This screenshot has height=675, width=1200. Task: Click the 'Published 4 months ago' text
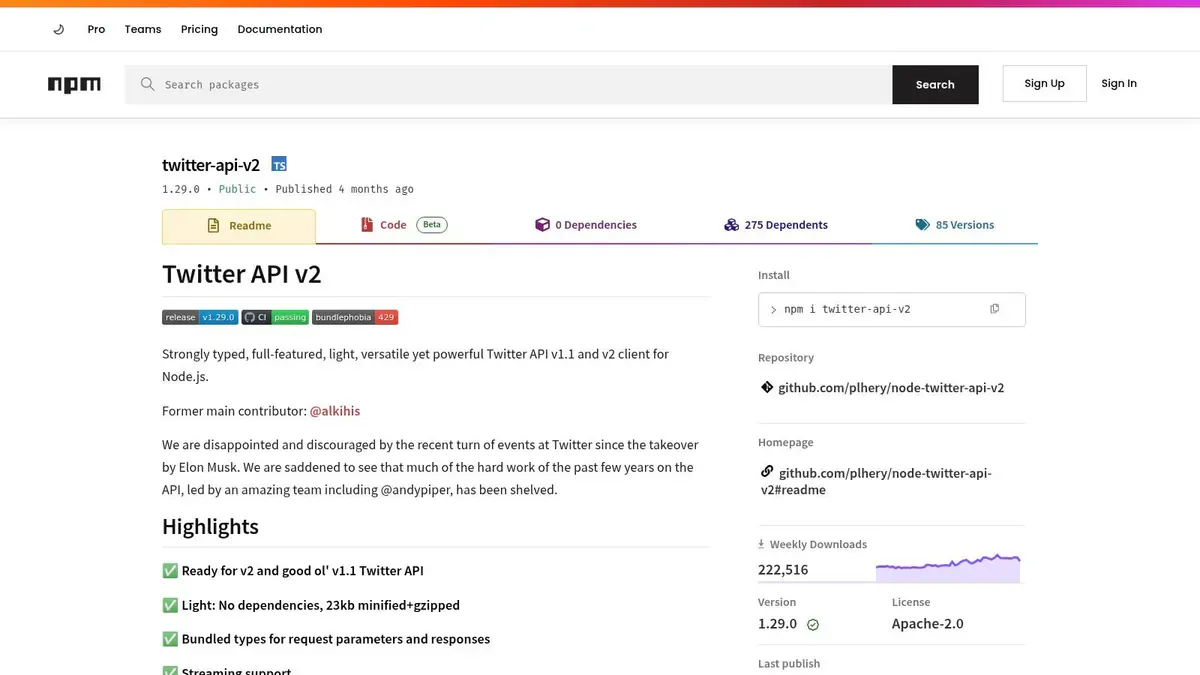click(x=344, y=189)
